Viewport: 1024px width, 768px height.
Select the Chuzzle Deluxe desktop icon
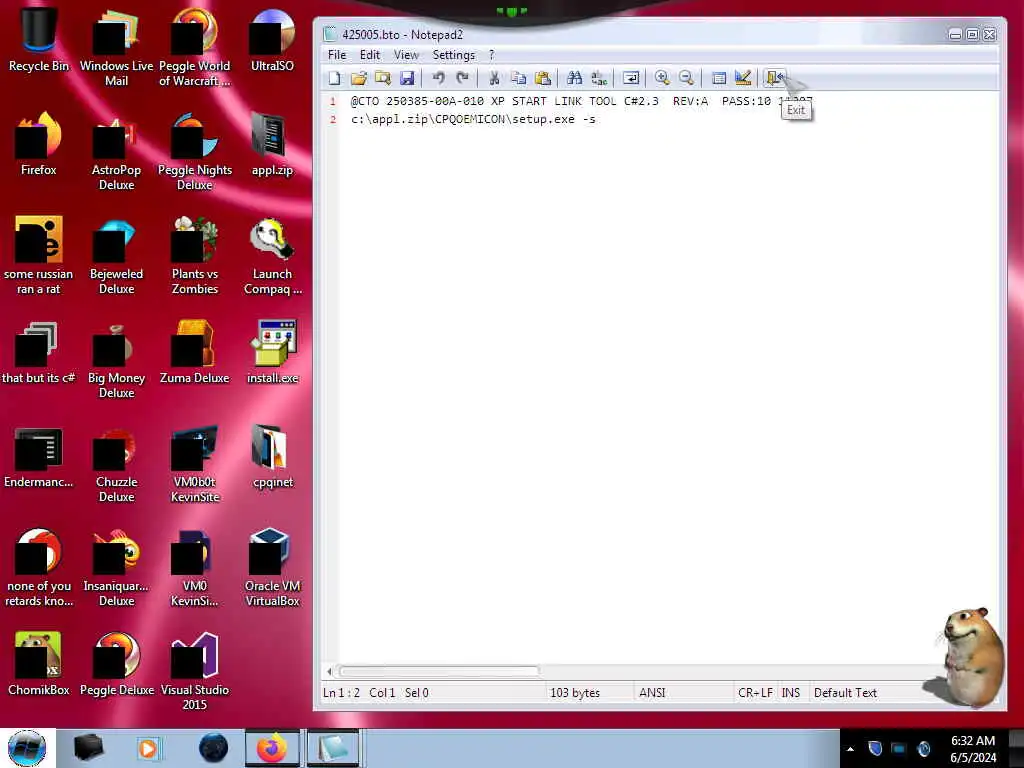click(x=116, y=462)
